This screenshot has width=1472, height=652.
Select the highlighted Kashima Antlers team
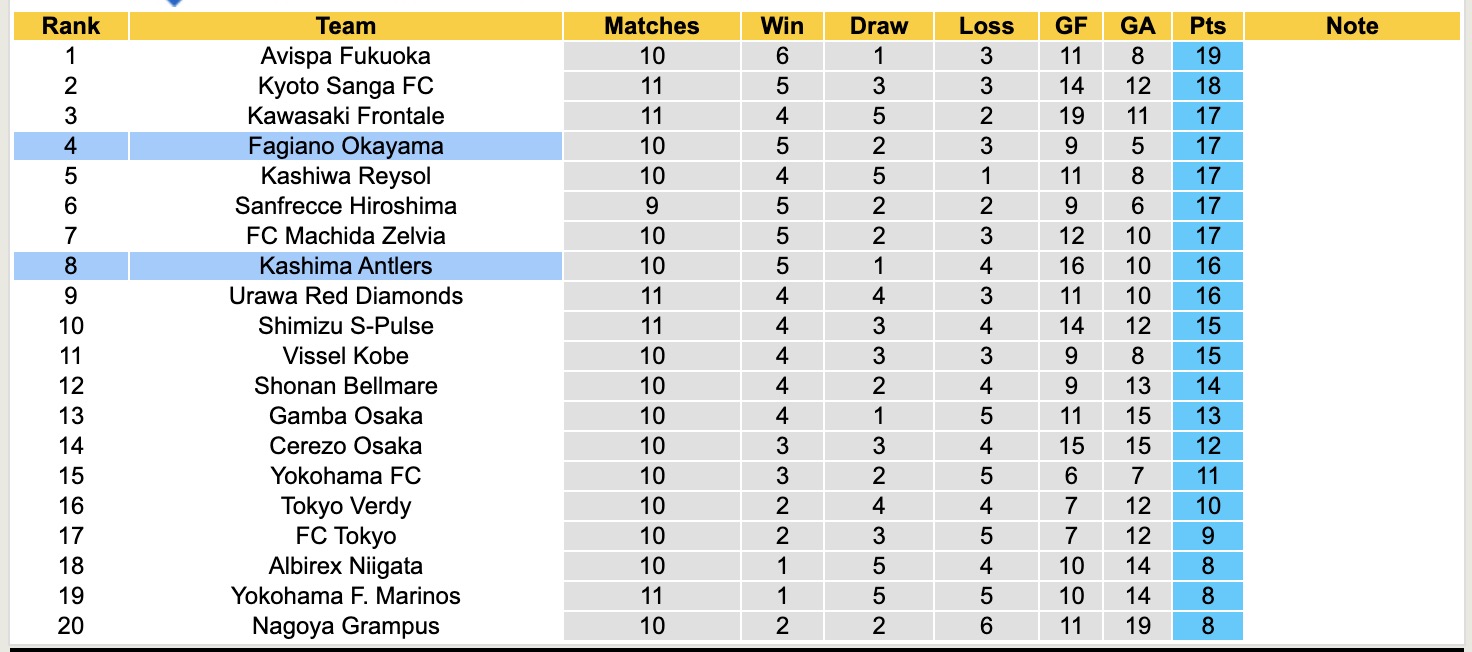[345, 266]
